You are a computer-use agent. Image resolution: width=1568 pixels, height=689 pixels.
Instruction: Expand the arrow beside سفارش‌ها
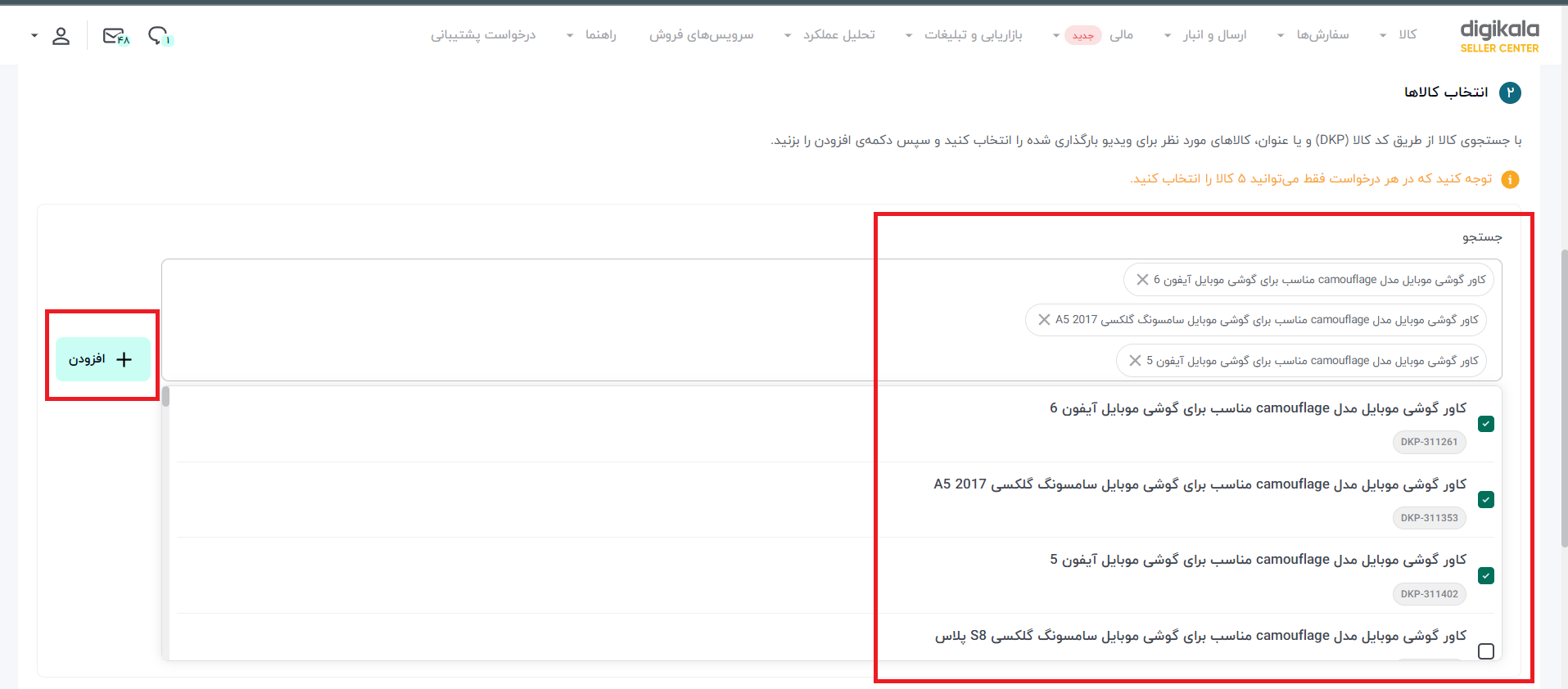click(x=1281, y=35)
